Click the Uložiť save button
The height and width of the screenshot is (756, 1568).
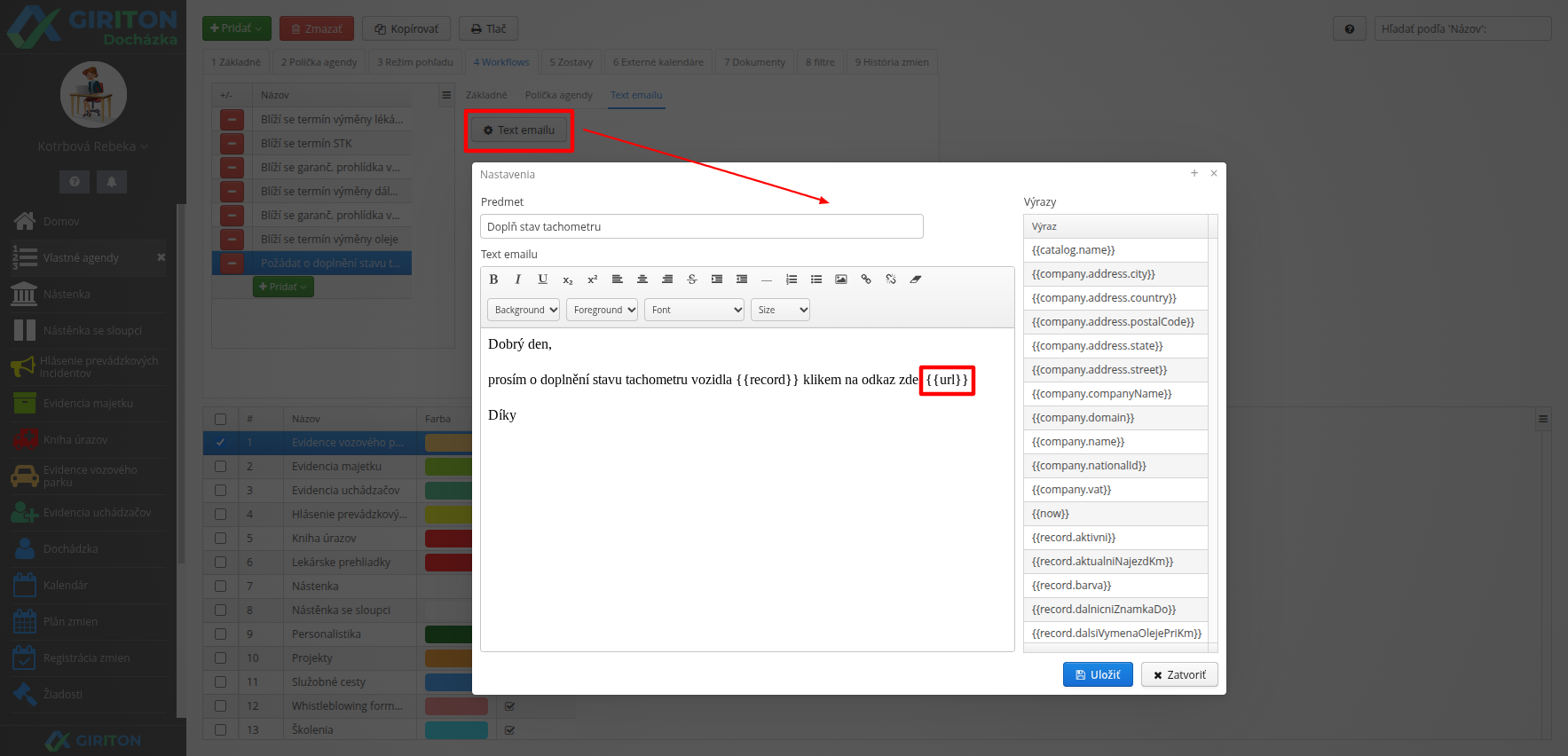(1098, 674)
